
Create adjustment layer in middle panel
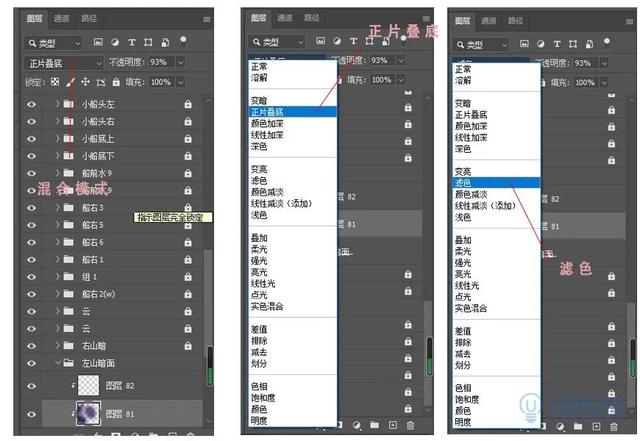[x=357, y=425]
